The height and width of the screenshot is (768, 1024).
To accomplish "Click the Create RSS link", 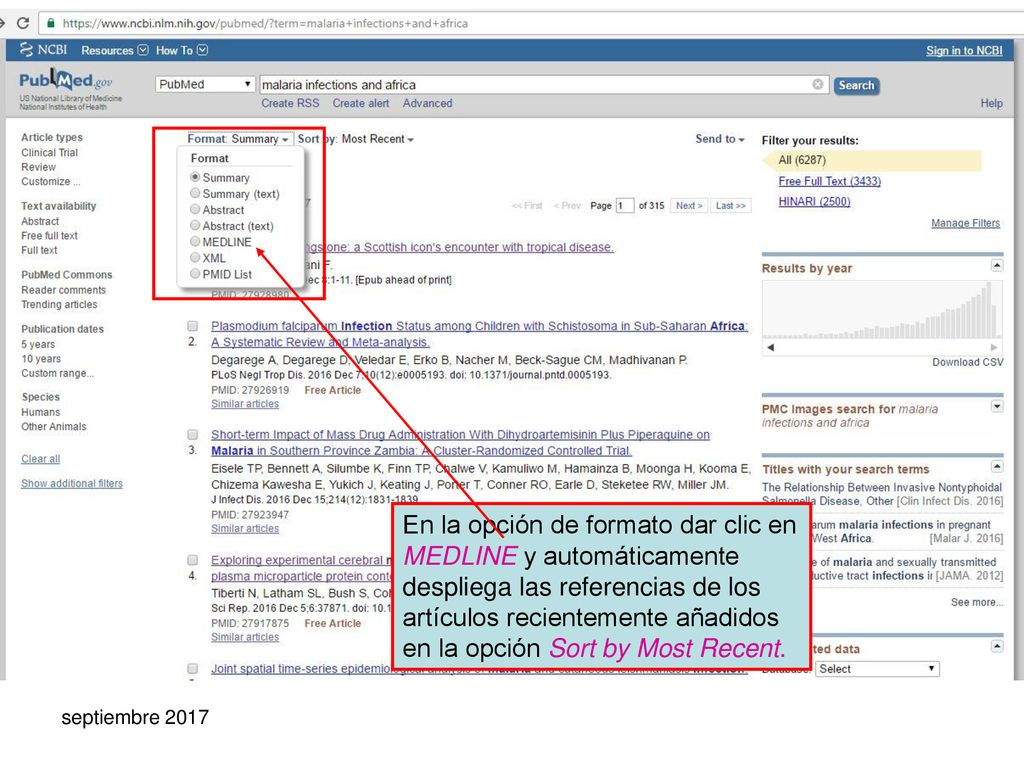I will (x=291, y=103).
